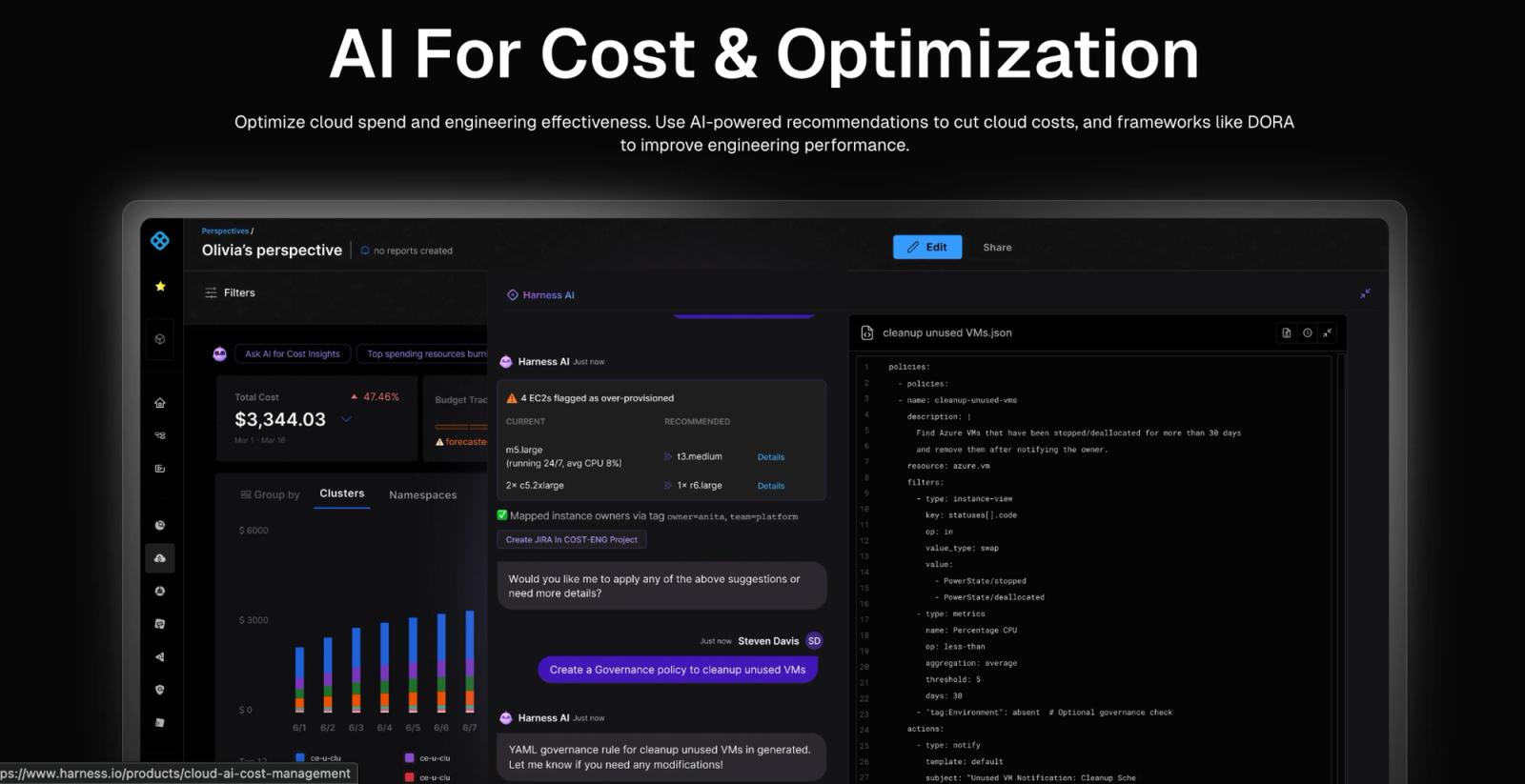The height and width of the screenshot is (784, 1525).
Task: Click the yellow star favorites icon
Action: [x=160, y=286]
